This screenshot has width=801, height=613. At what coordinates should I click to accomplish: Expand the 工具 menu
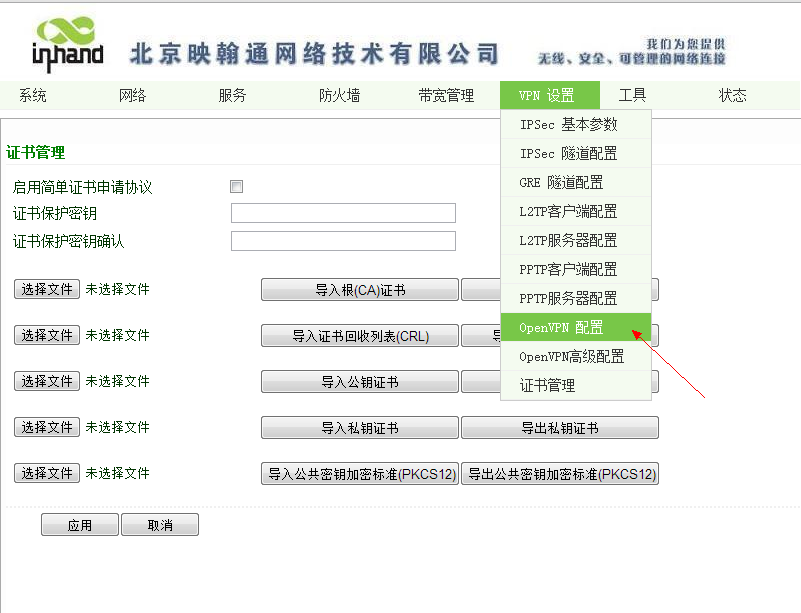[633, 96]
